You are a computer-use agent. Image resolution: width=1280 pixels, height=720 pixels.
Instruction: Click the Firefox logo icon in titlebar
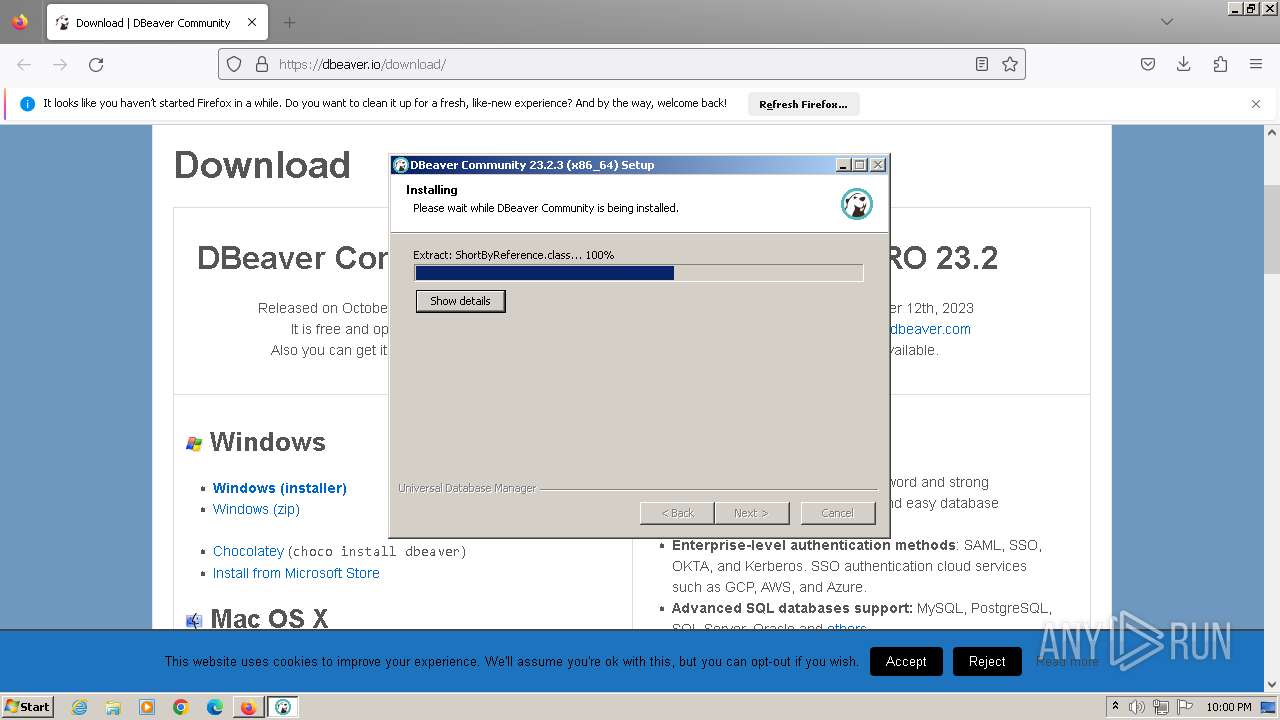pos(20,22)
